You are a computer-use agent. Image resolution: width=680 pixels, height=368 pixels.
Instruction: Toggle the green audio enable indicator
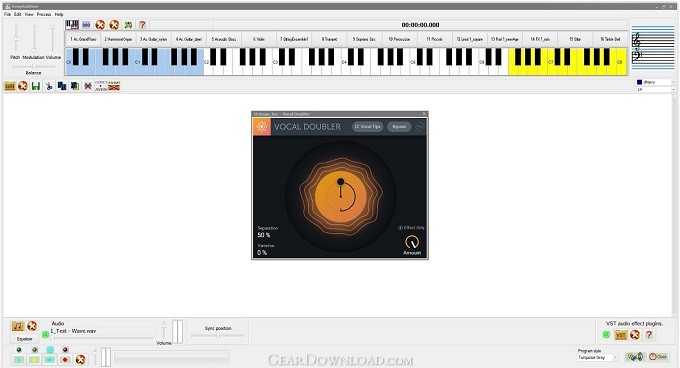45,334
